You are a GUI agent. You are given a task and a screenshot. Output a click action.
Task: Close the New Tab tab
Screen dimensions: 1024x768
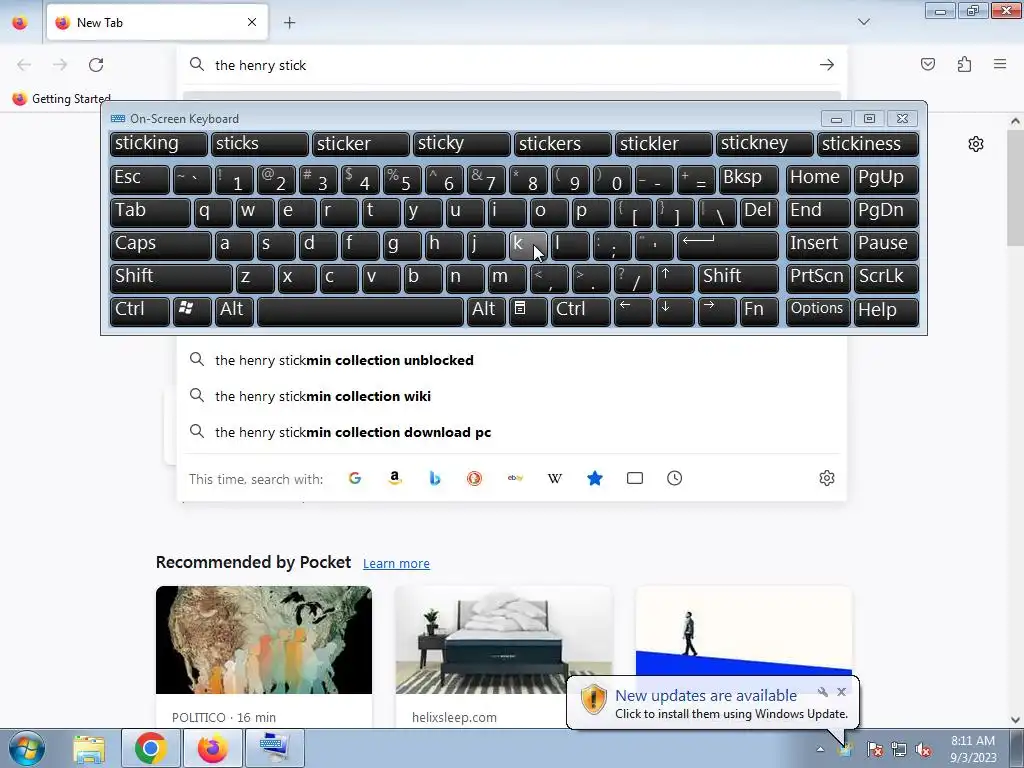(252, 22)
